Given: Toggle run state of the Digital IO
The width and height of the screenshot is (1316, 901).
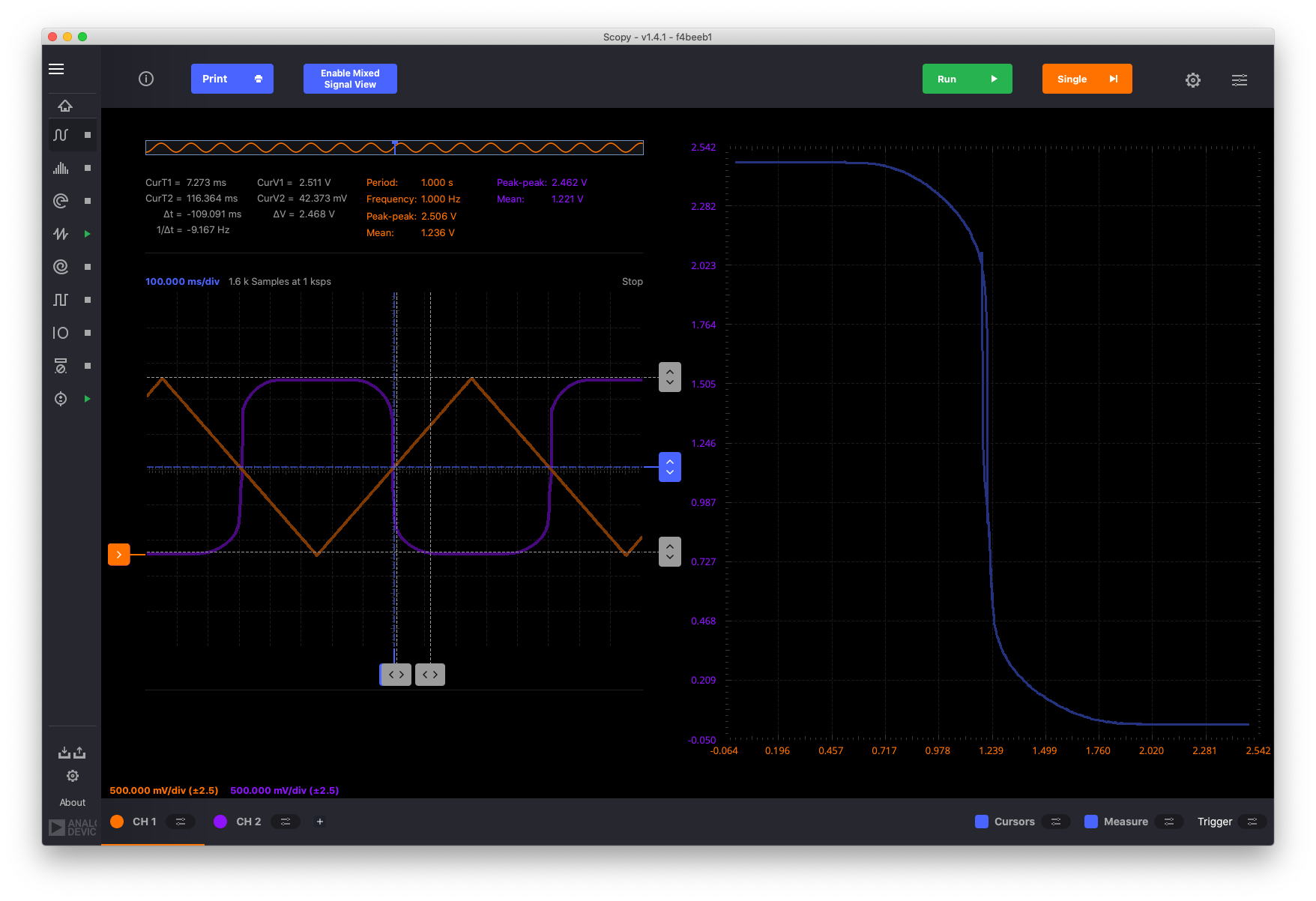Looking at the screenshot, I should (x=88, y=333).
